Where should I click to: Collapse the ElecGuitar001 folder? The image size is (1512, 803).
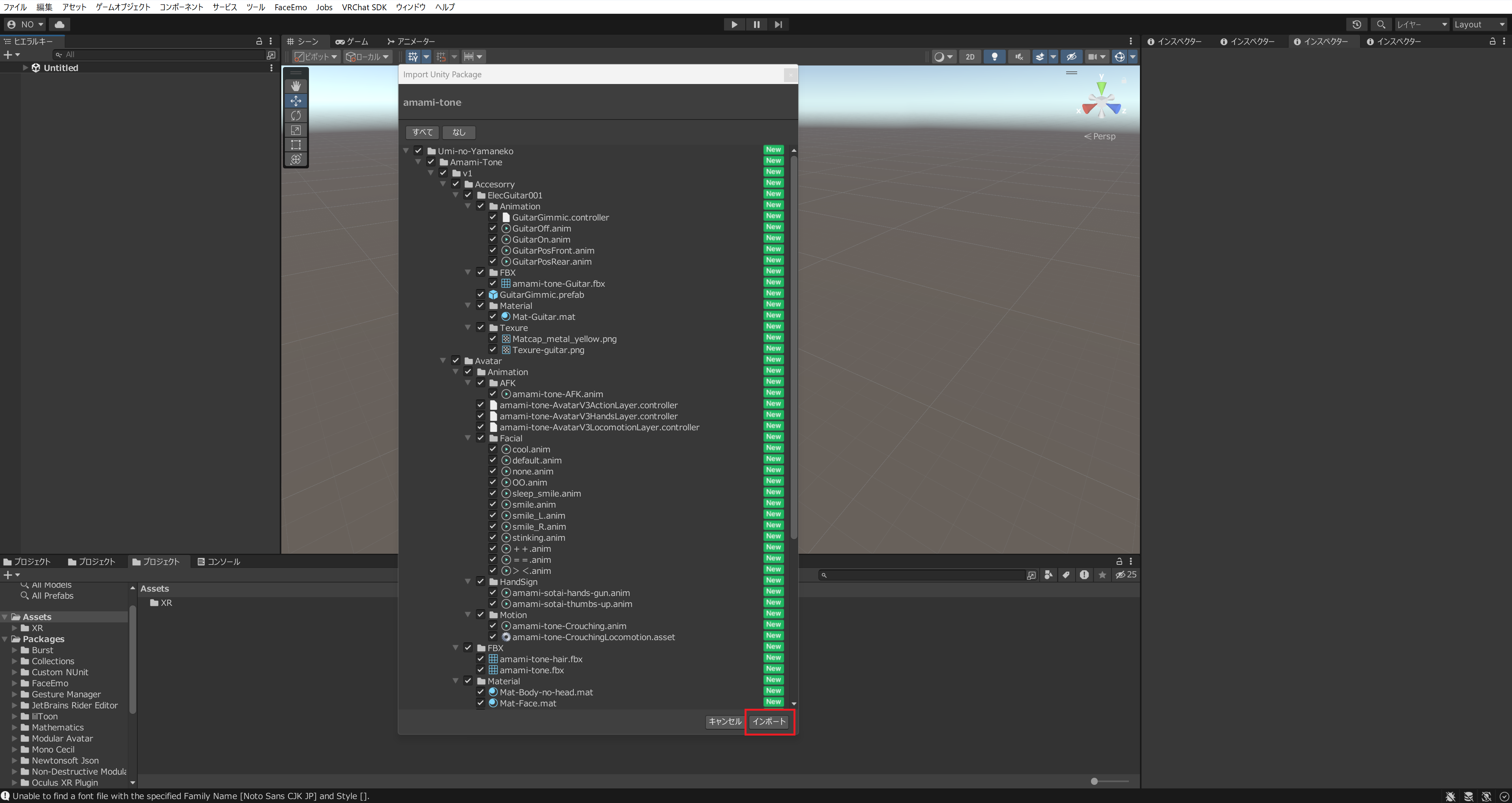[x=455, y=195]
